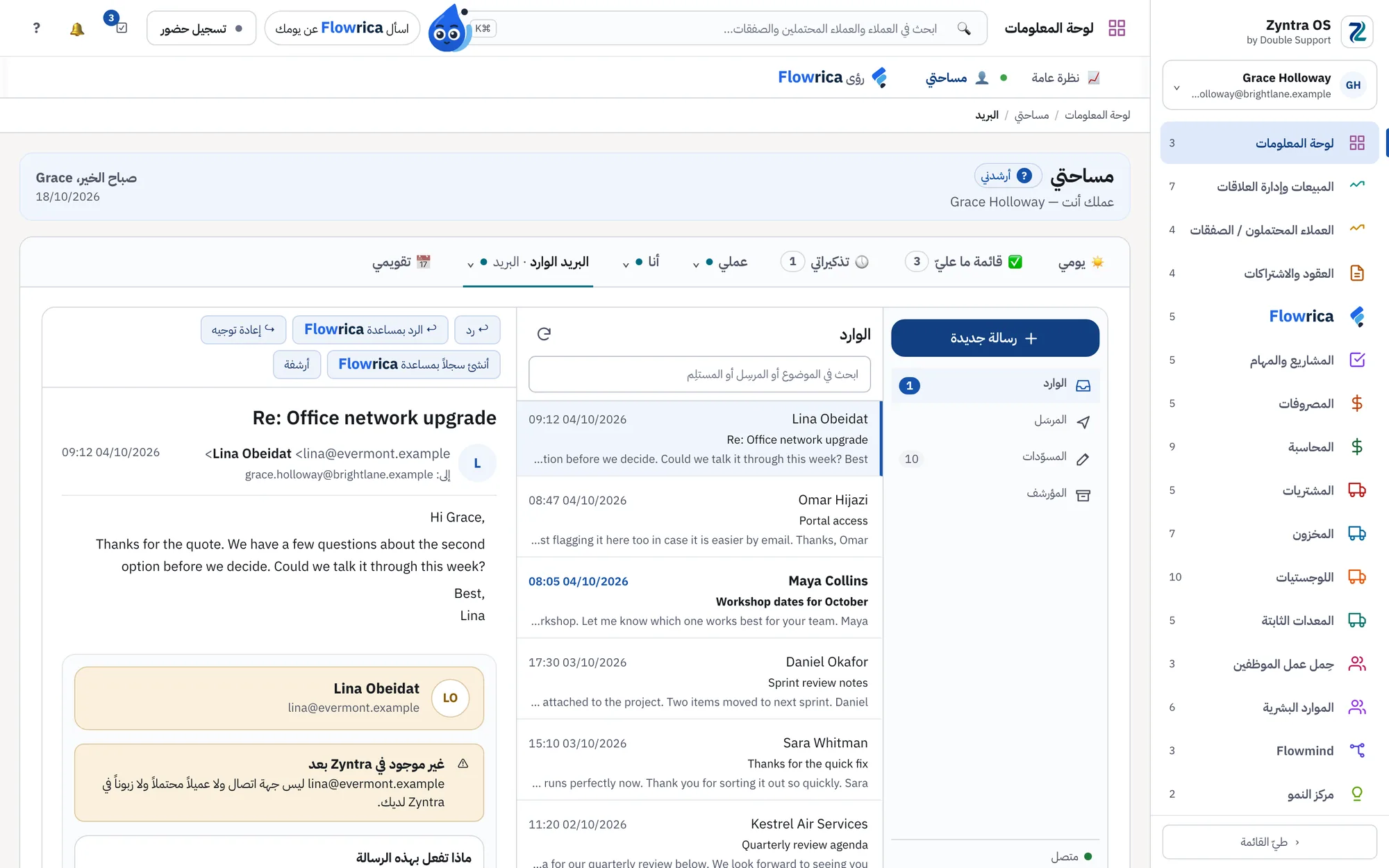
Task: Open the المرسل sent folder
Action: pyautogui.click(x=995, y=421)
